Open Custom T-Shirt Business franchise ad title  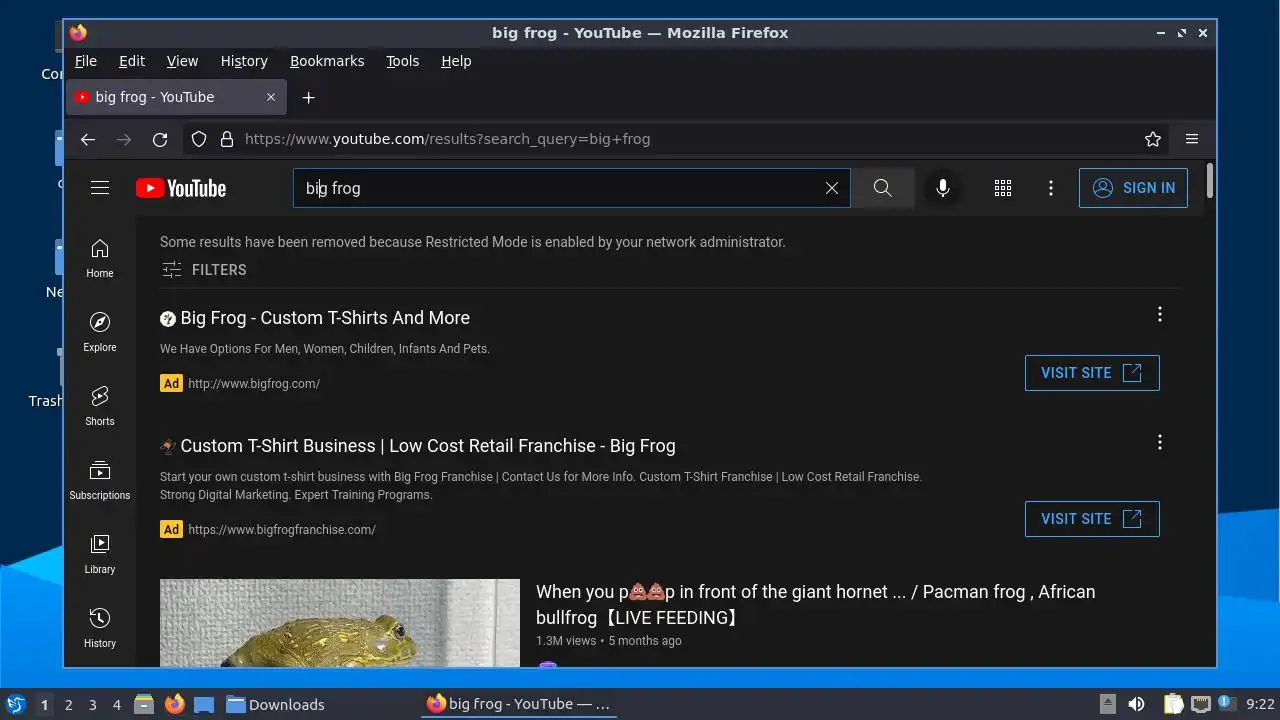[428, 446]
